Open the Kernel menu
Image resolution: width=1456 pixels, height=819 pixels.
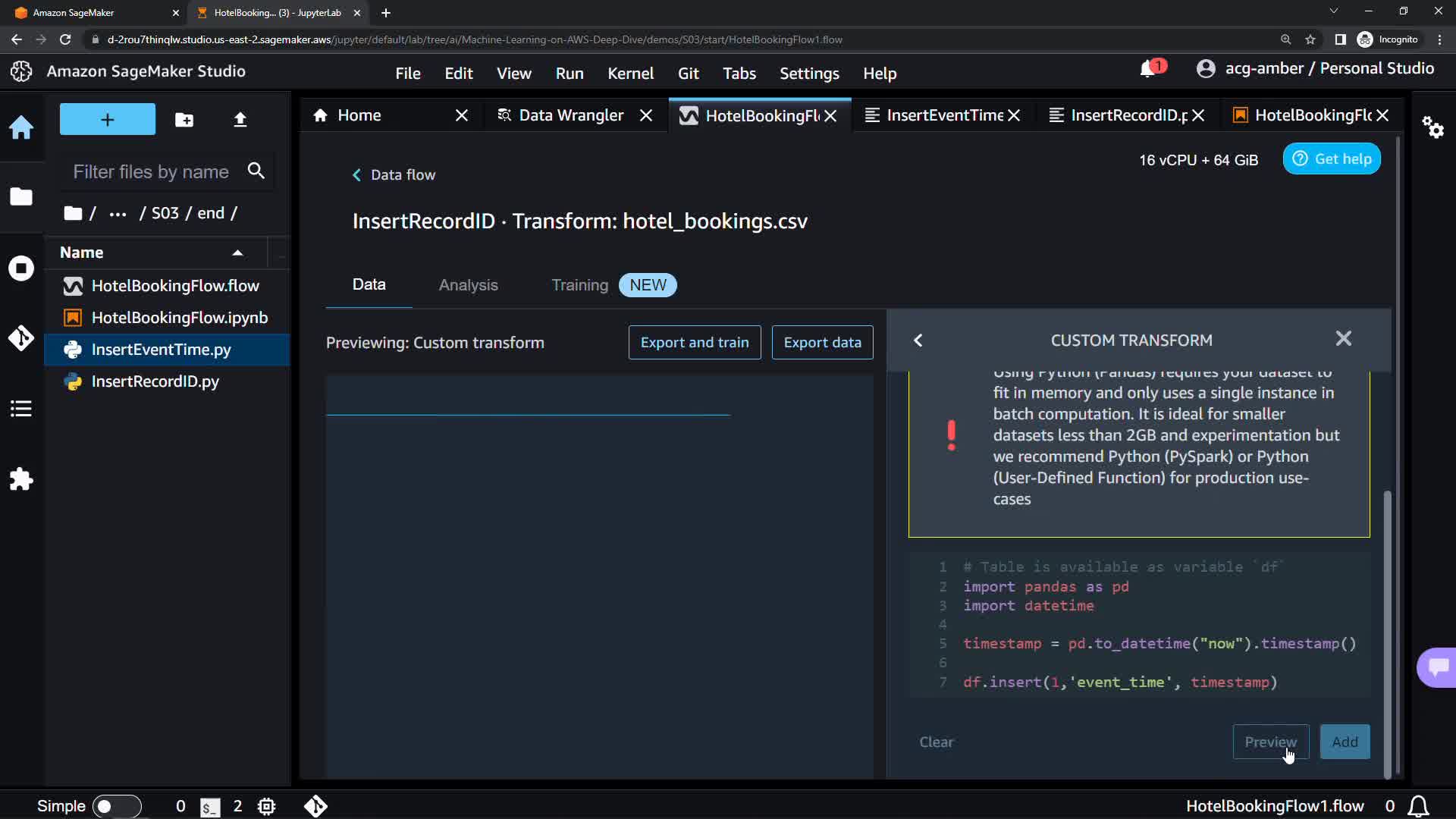click(x=629, y=74)
